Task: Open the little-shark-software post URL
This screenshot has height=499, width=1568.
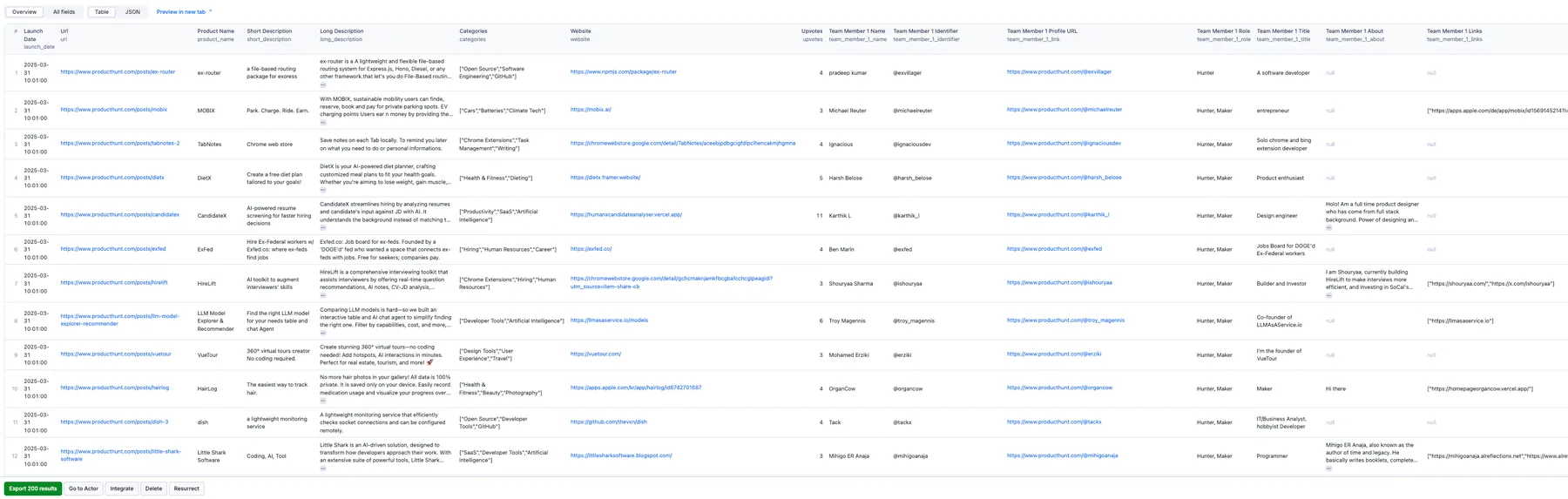Action: click(120, 455)
